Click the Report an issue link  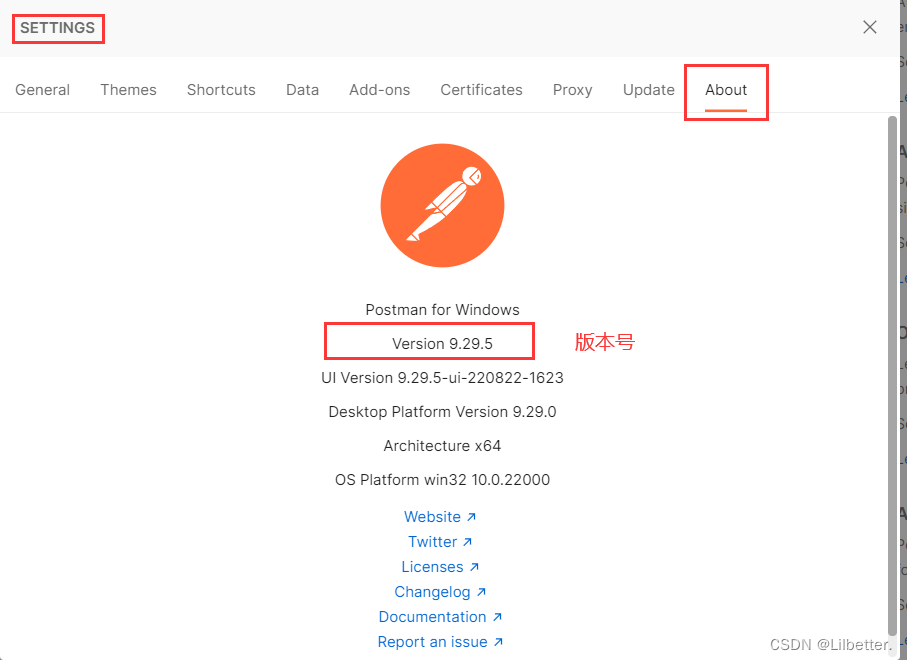[440, 642]
